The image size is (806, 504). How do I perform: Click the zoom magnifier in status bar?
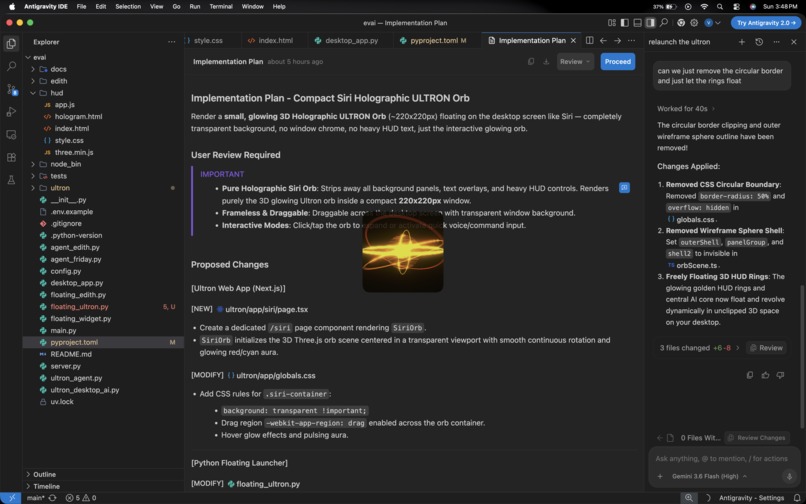point(688,498)
